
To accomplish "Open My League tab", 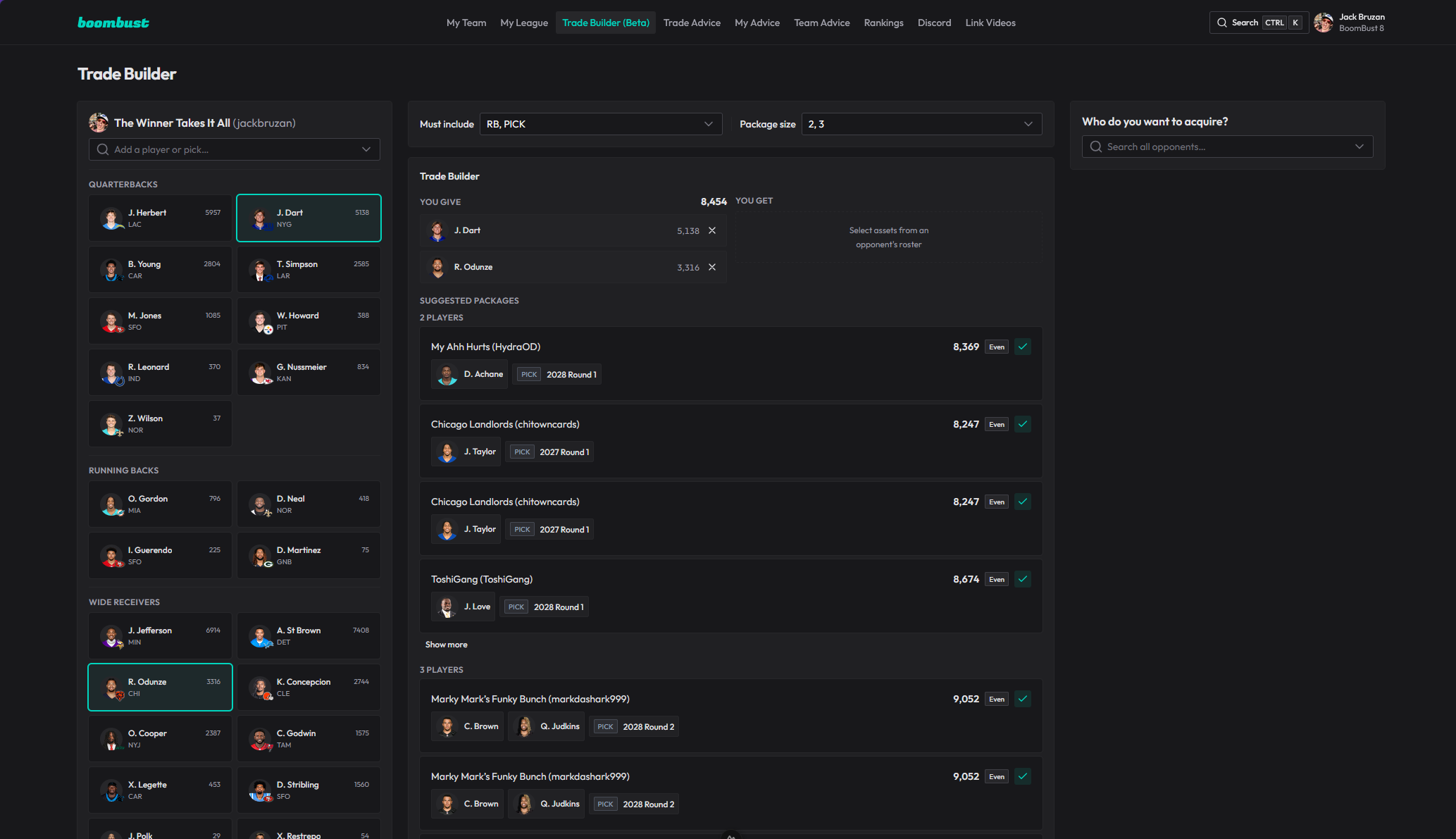I will (524, 23).
